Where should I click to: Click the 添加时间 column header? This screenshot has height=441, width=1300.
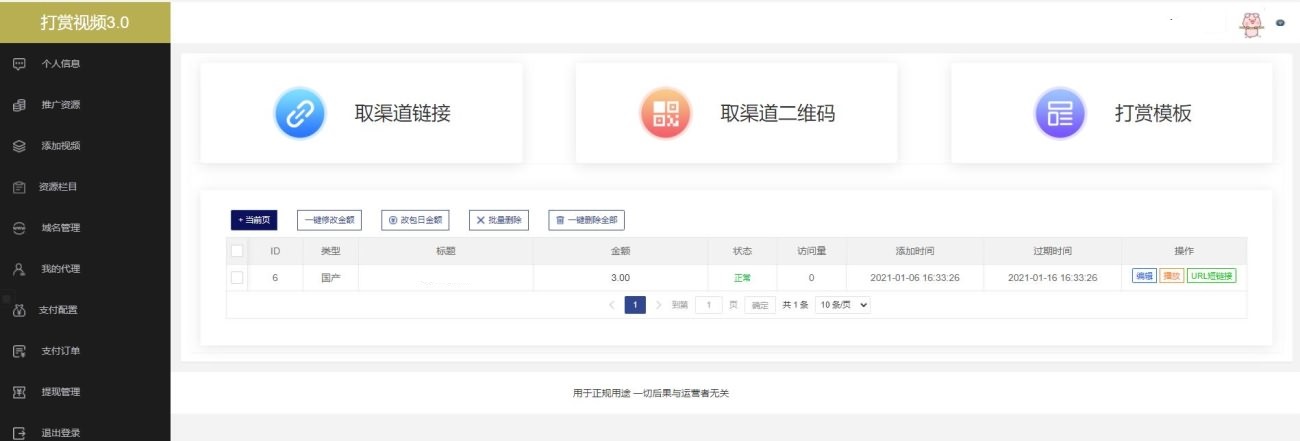coord(915,251)
